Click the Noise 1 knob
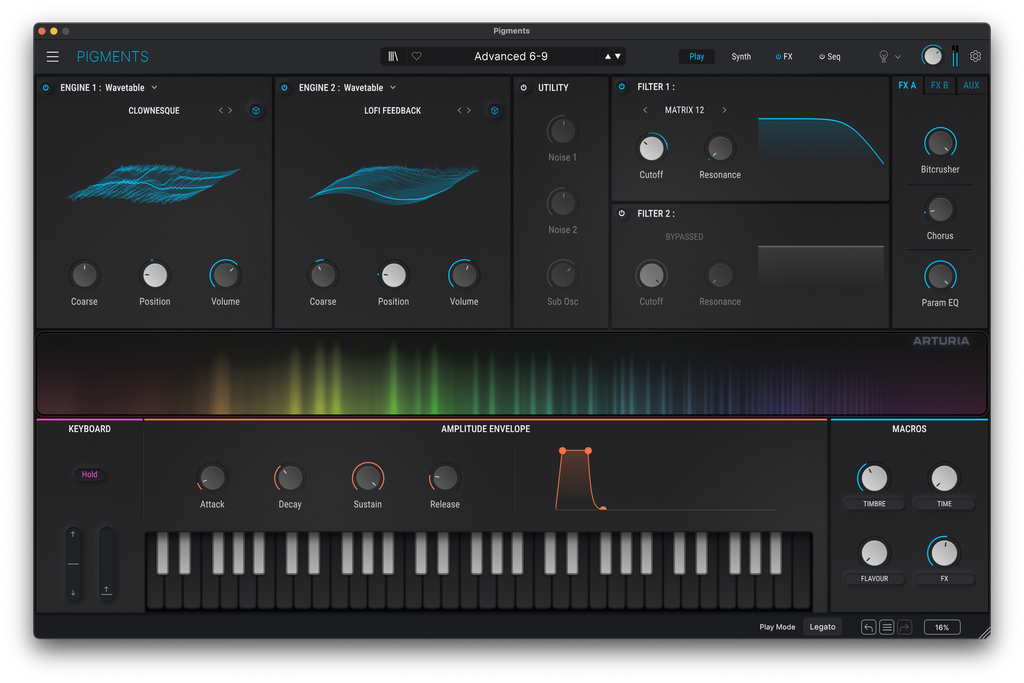Viewport: 1024px width, 683px height. tap(562, 131)
